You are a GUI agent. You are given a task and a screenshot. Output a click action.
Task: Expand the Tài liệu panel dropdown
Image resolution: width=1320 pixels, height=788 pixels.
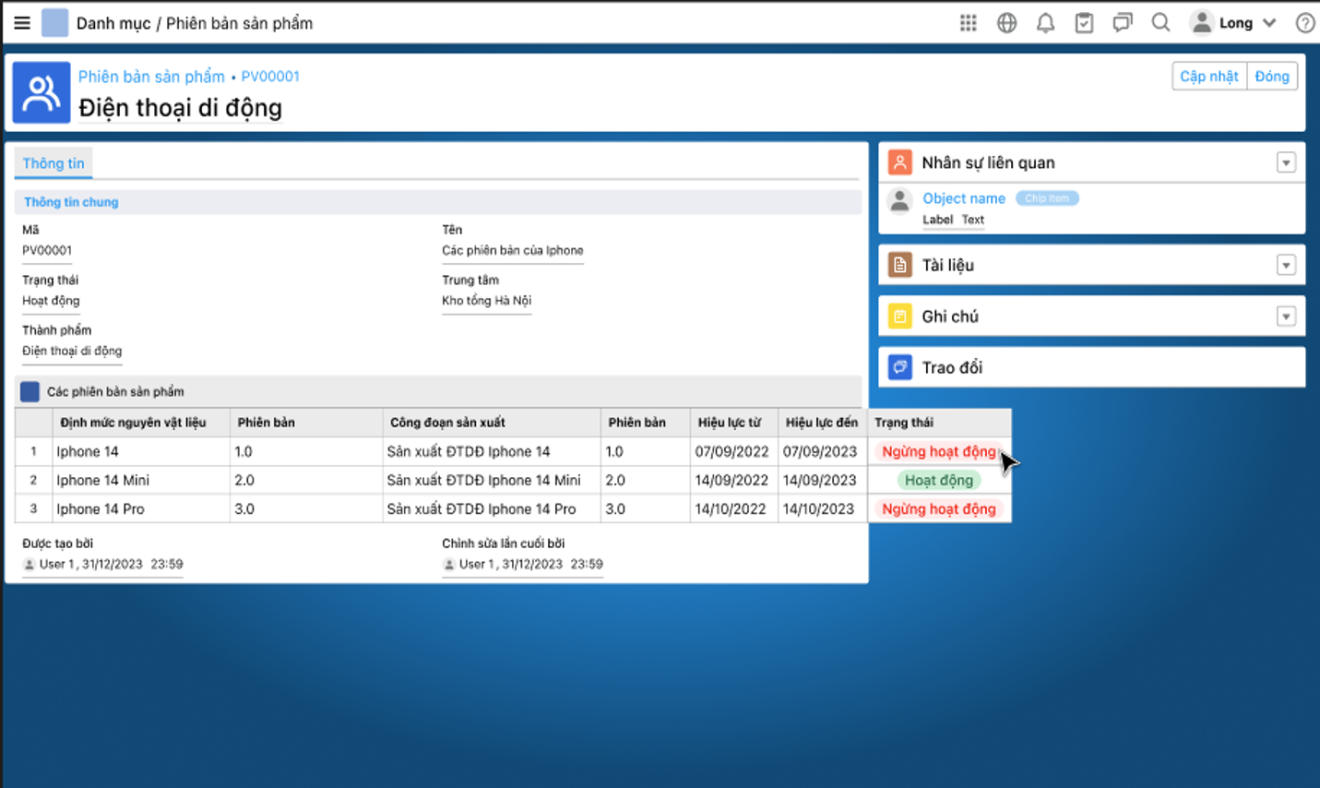[x=1286, y=265]
